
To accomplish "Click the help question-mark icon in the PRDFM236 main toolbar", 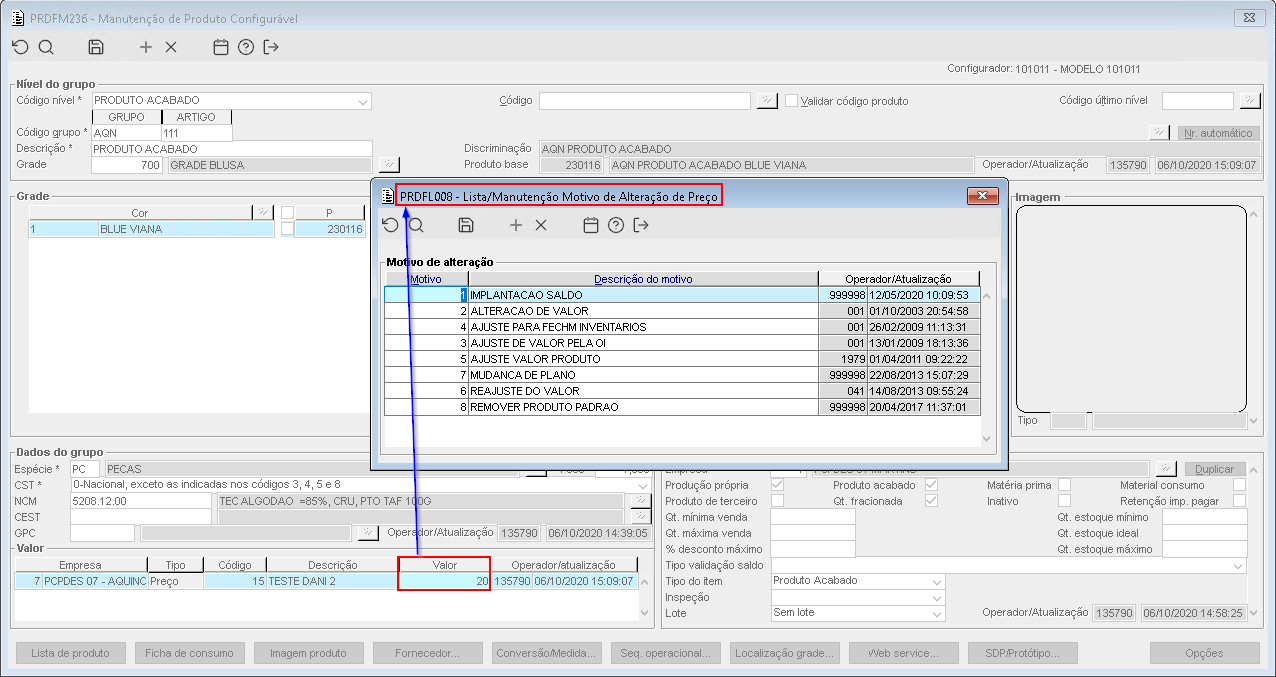I will pos(246,47).
